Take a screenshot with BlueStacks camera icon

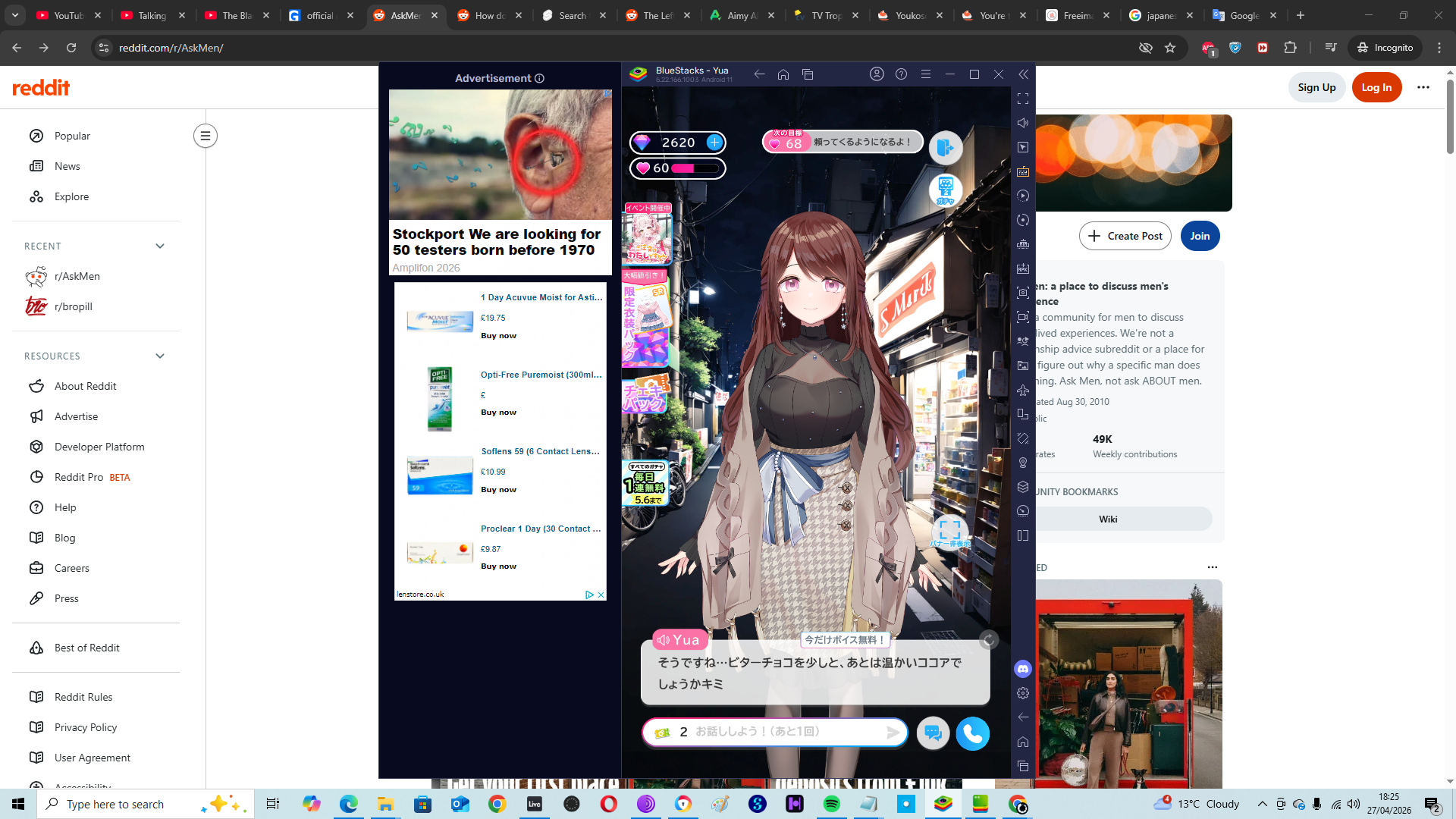[x=1023, y=293]
